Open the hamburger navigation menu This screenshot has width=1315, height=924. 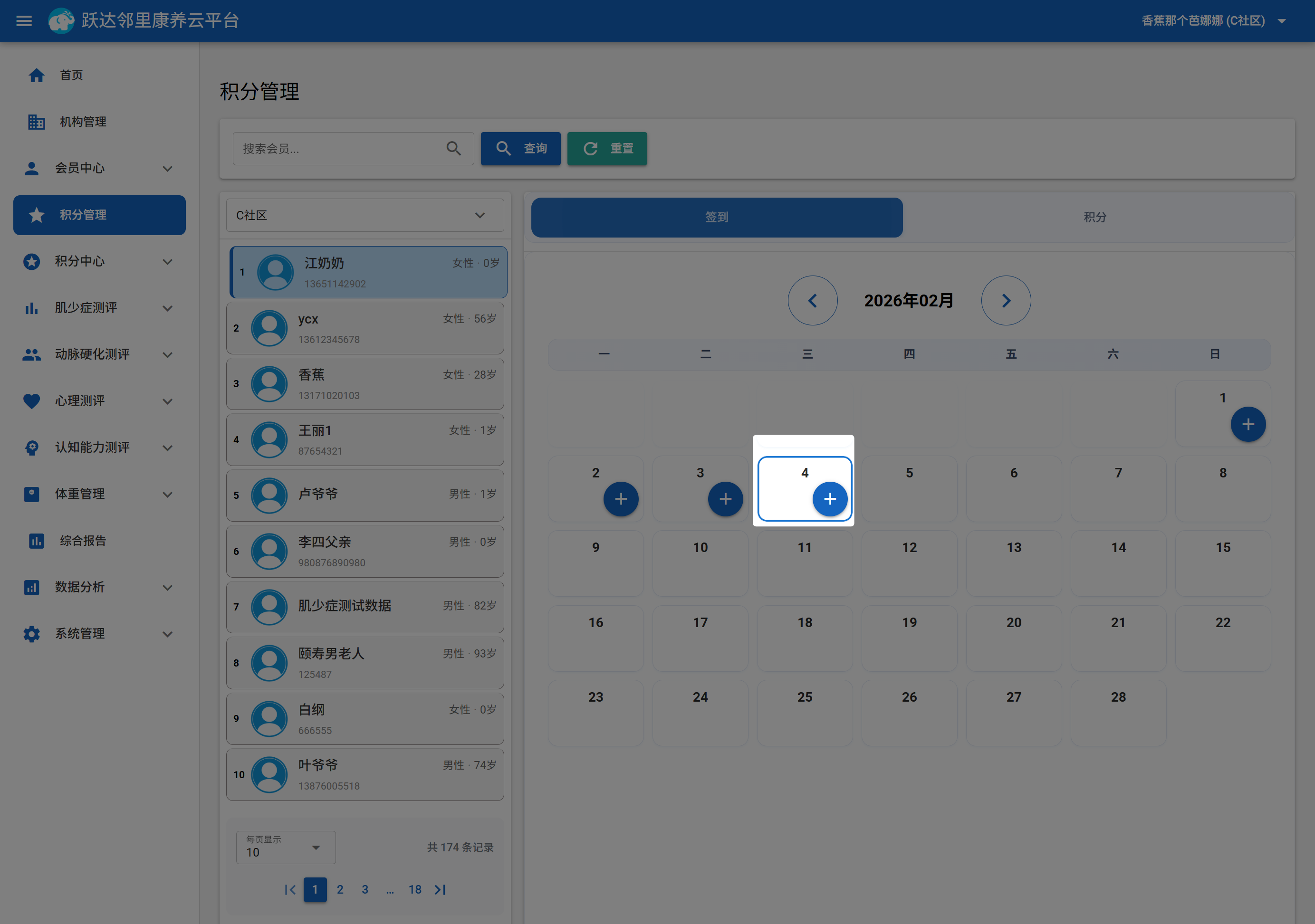pos(24,21)
